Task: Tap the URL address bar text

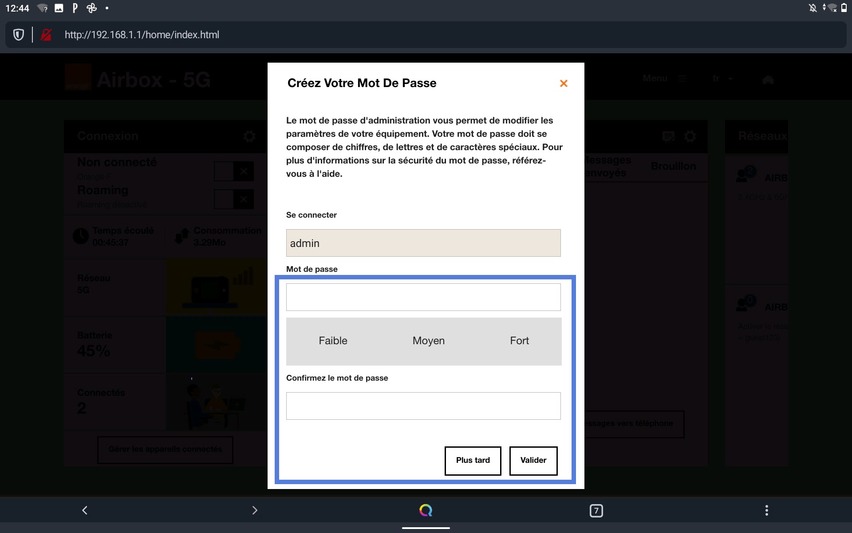Action: 142,35
